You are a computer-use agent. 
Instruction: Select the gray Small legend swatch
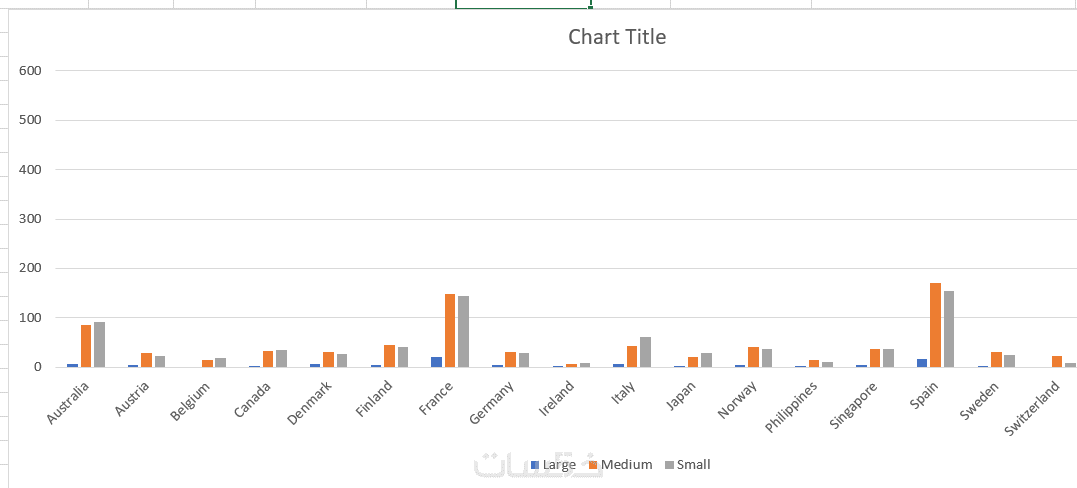coord(669,465)
